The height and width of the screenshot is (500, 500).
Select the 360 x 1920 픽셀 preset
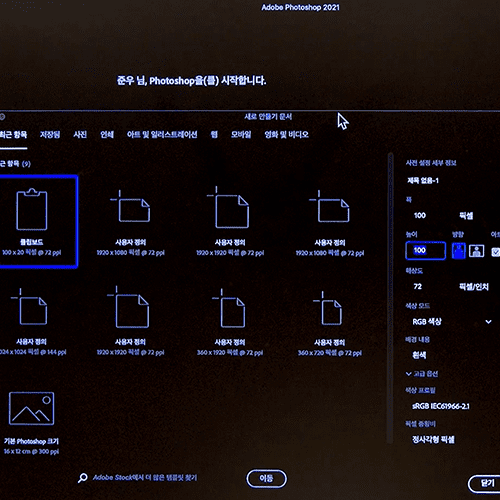(x=230, y=321)
